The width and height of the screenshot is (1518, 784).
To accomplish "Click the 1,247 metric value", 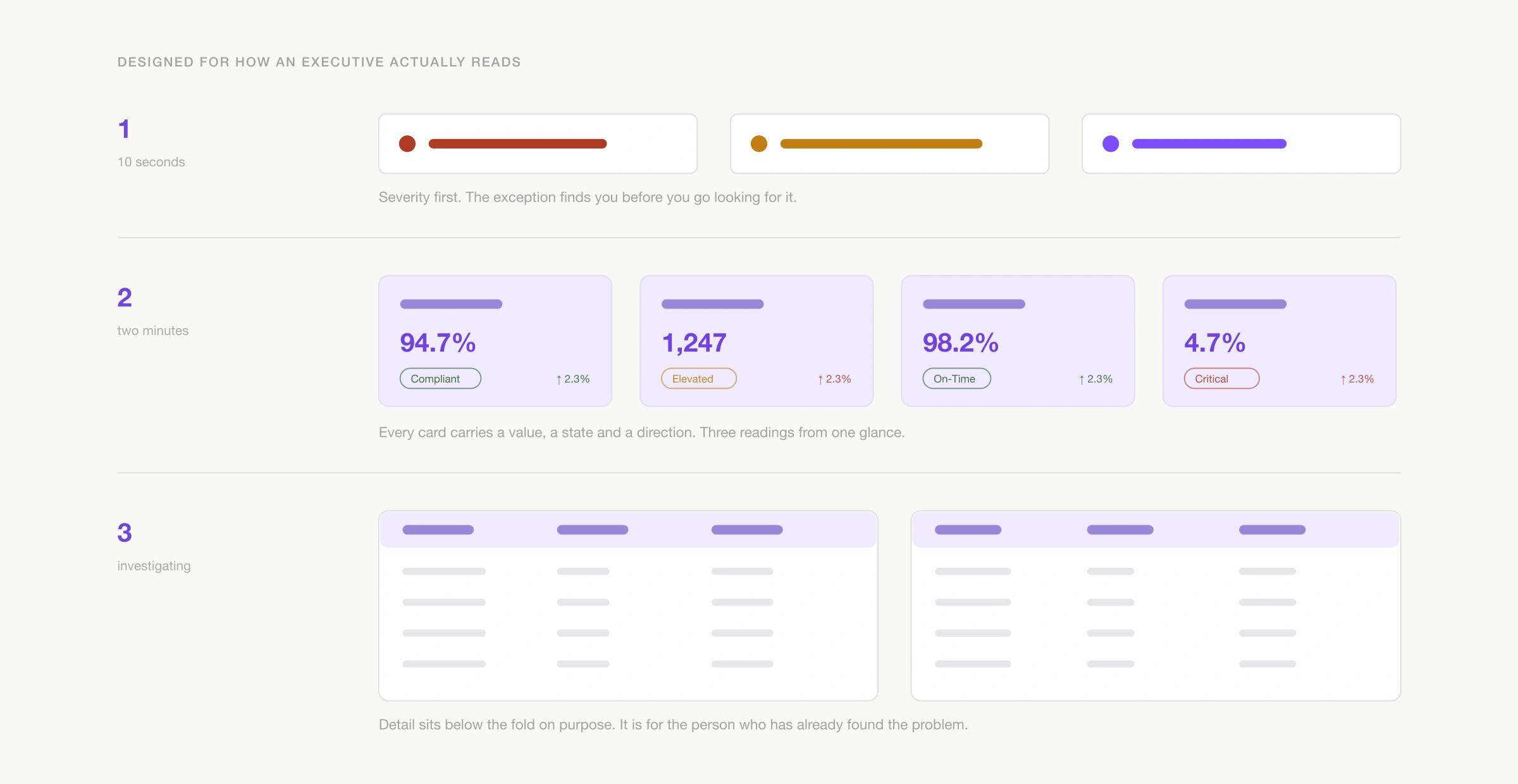I will (694, 343).
